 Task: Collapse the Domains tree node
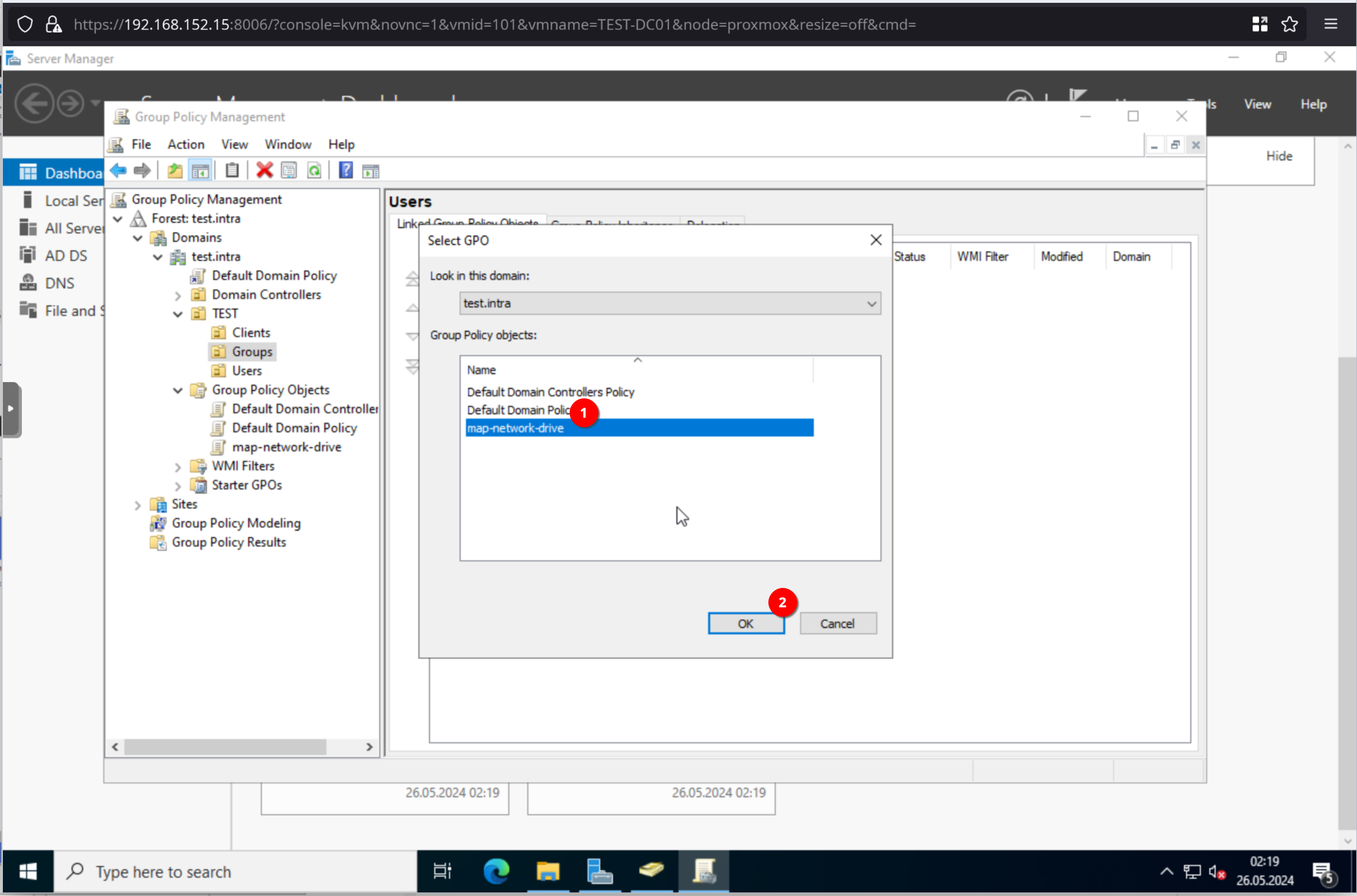point(138,238)
